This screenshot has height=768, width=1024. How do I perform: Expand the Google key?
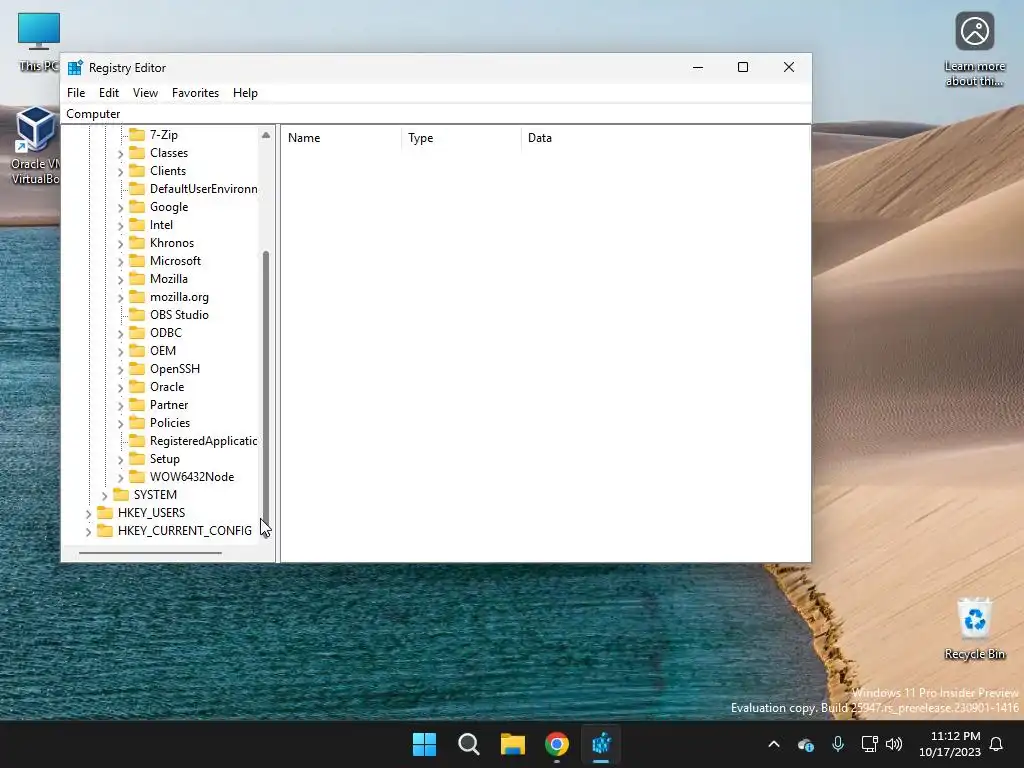click(x=120, y=208)
